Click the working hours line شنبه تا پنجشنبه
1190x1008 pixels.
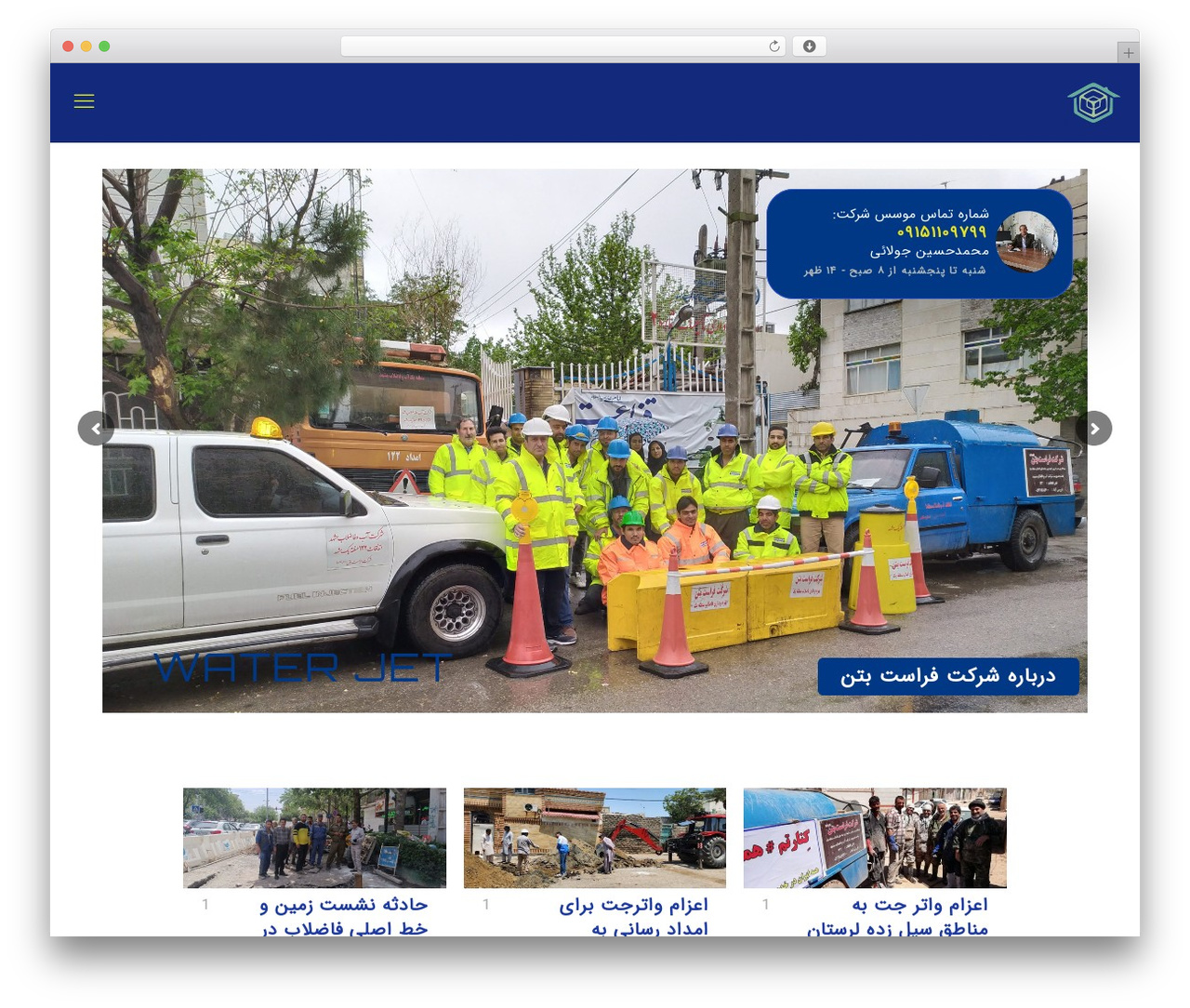tap(894, 271)
